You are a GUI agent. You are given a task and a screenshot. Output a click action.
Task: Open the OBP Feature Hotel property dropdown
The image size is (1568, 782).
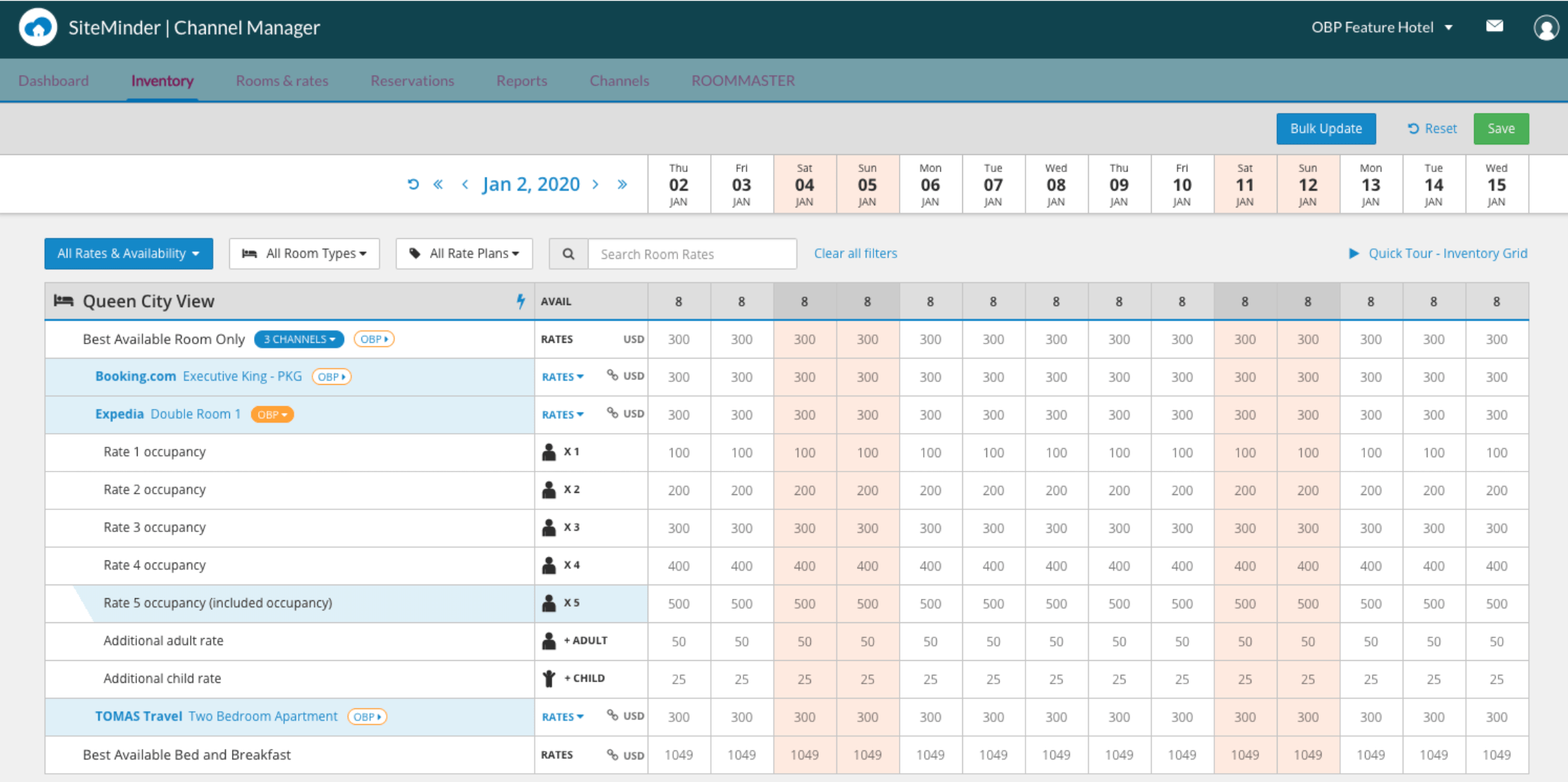(x=1382, y=28)
